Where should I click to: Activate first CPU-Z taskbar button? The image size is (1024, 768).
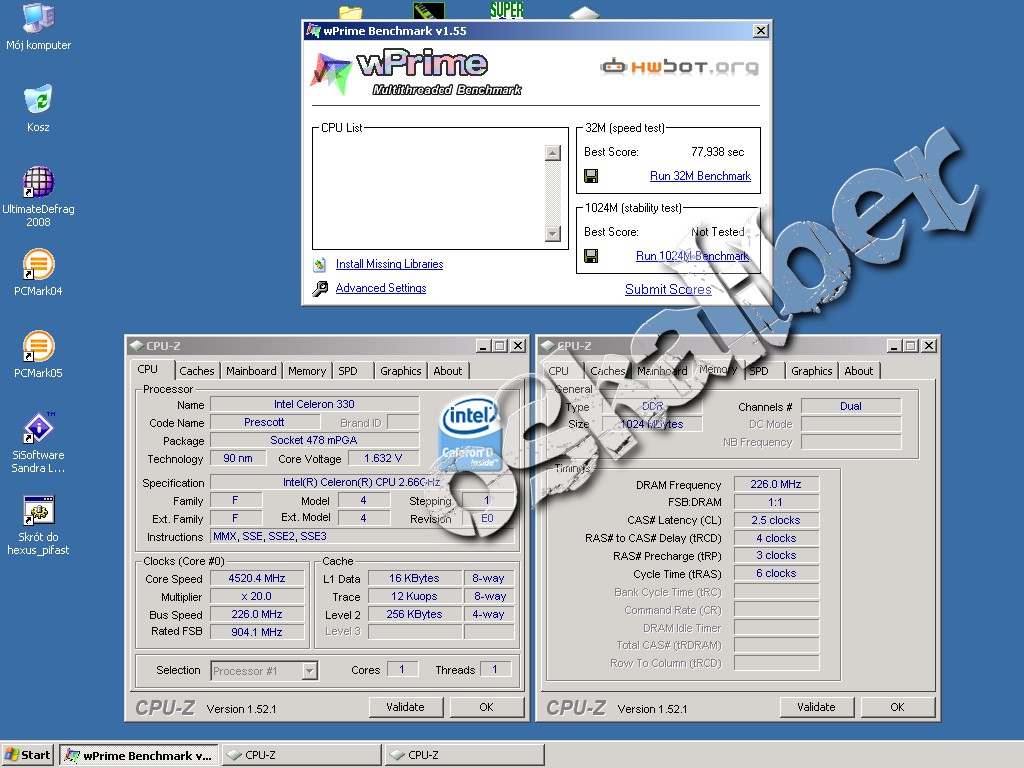(302, 756)
